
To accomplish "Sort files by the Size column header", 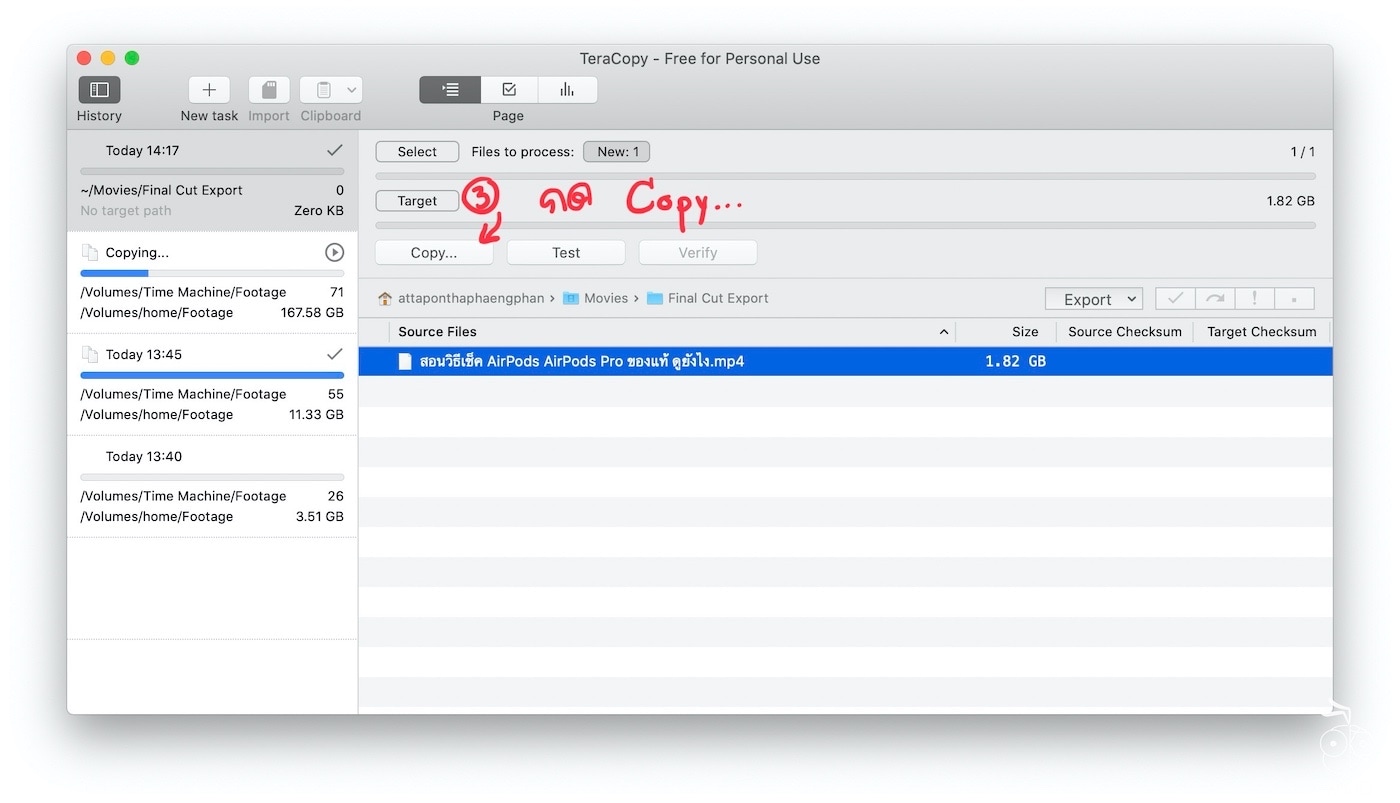I will tap(1024, 331).
